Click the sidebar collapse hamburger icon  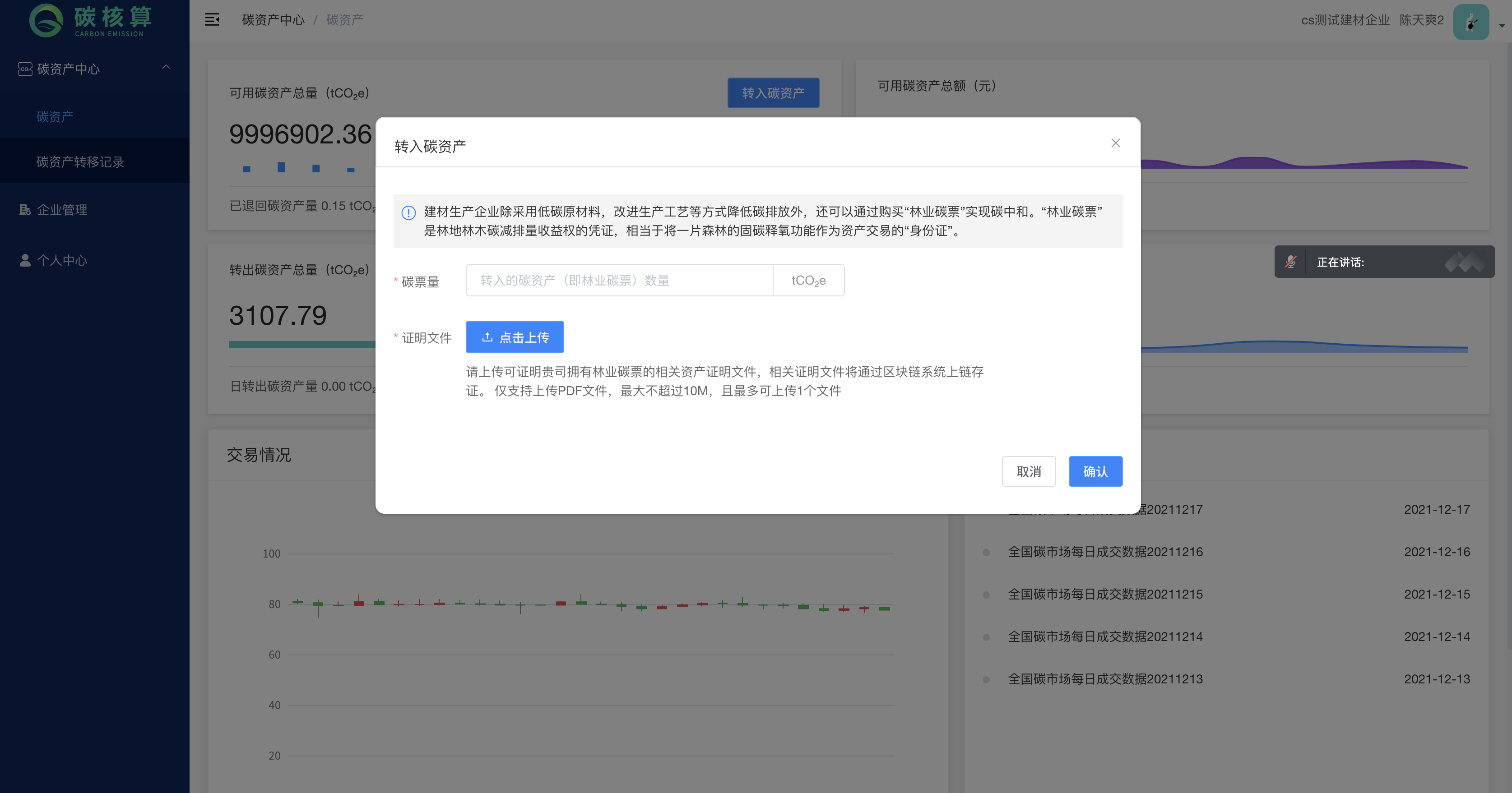[x=212, y=20]
